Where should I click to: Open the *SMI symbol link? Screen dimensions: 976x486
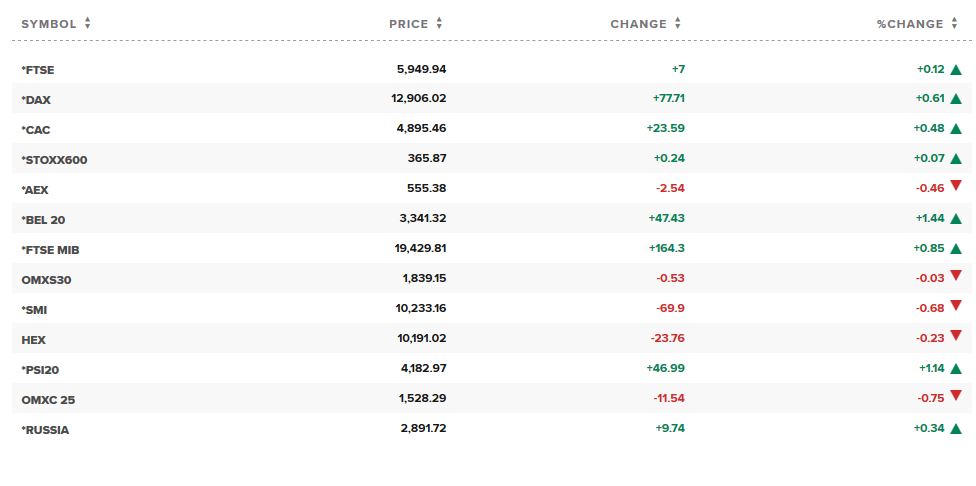(x=34, y=310)
